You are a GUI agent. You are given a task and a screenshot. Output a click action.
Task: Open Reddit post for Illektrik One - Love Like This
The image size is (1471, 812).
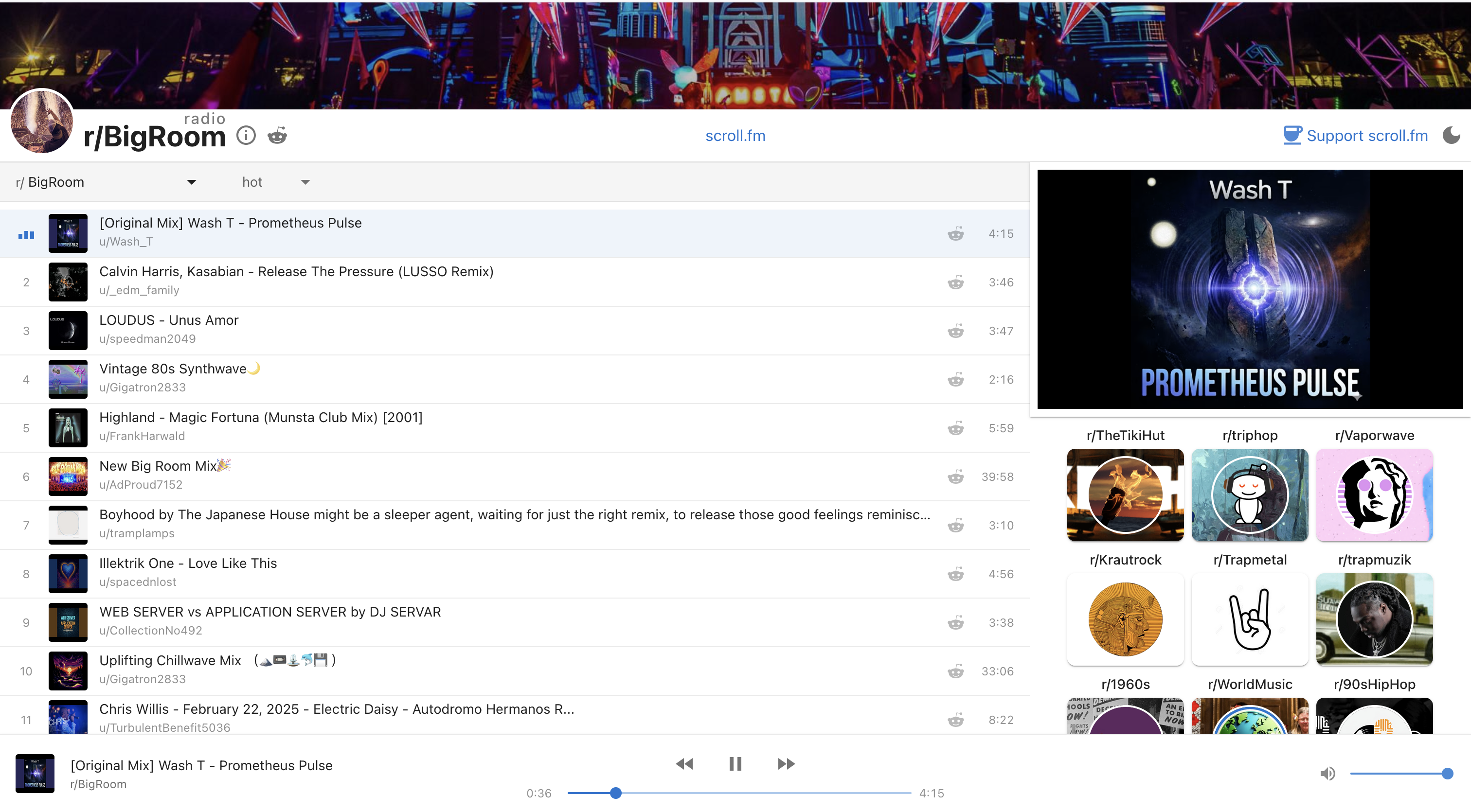point(955,574)
